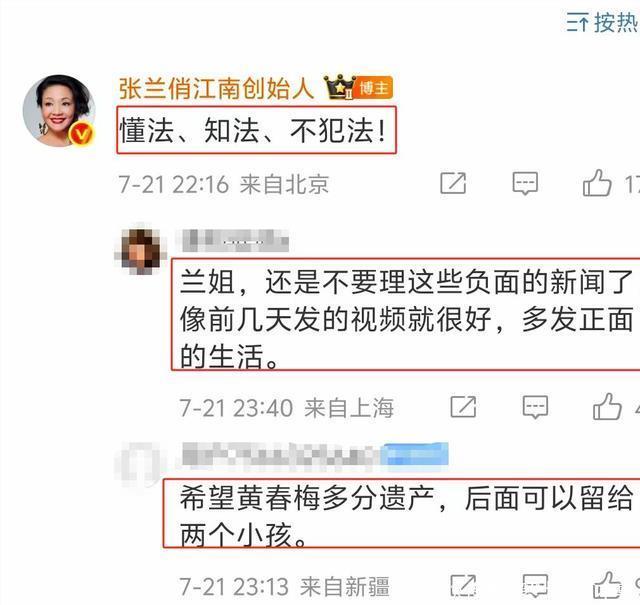Viewport: 640px width, 605px height.
Task: Click the gold V verification badge
Action: point(81,134)
